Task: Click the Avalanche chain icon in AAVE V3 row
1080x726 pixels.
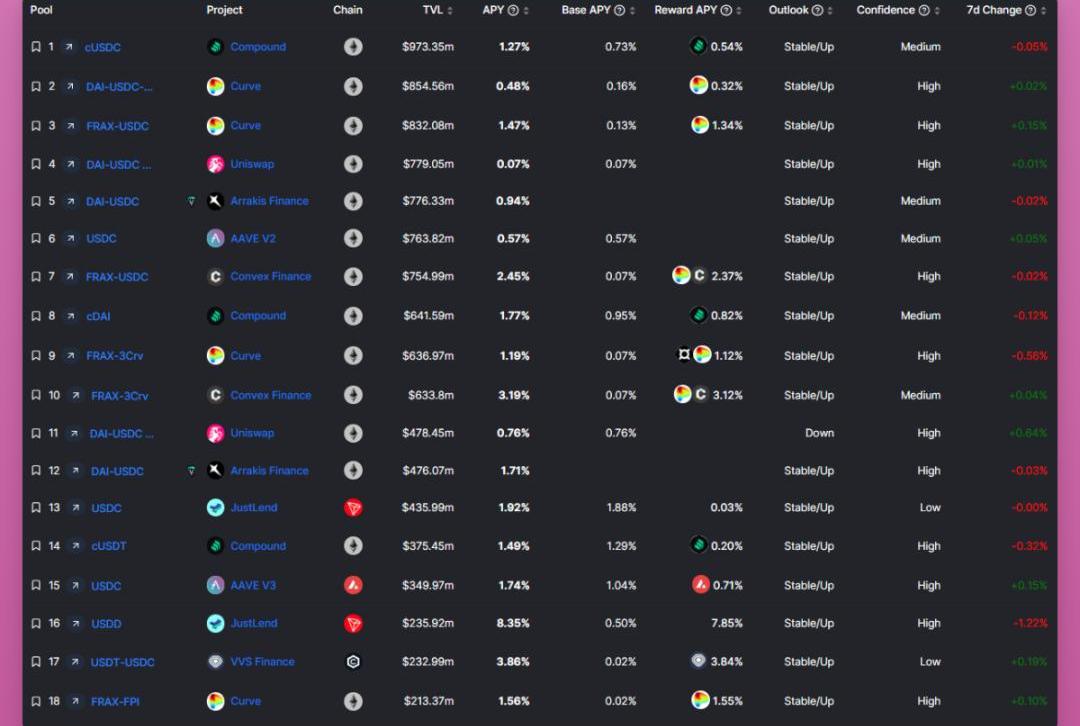Action: [353, 585]
